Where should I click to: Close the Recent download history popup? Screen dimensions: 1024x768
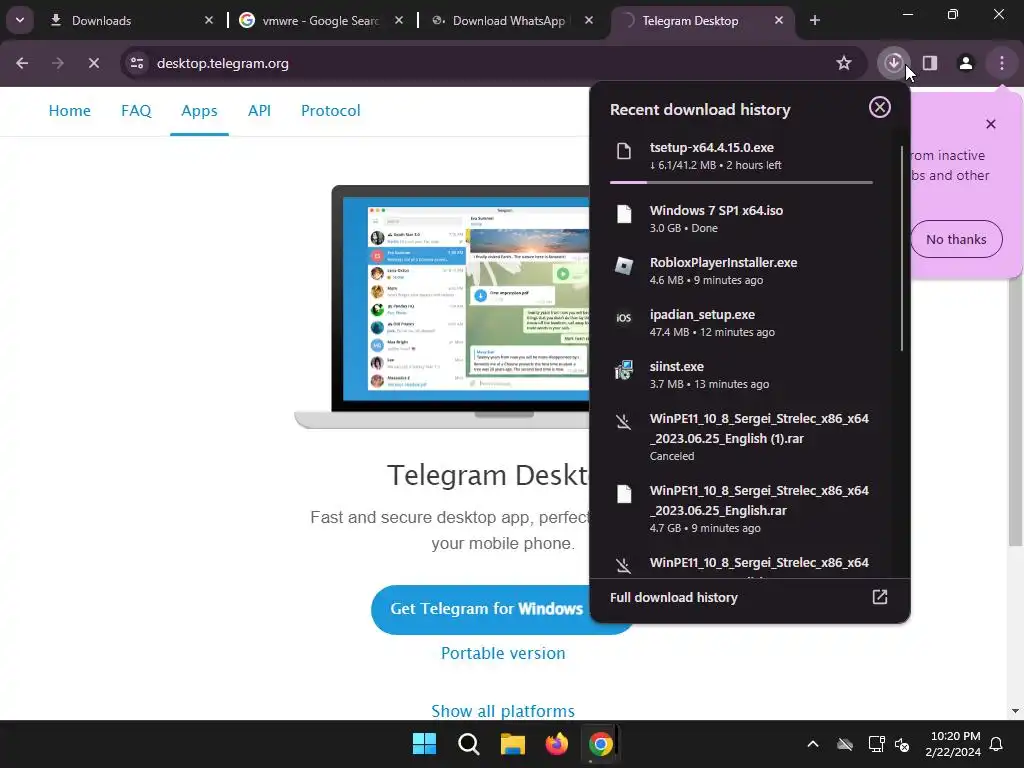[880, 107]
